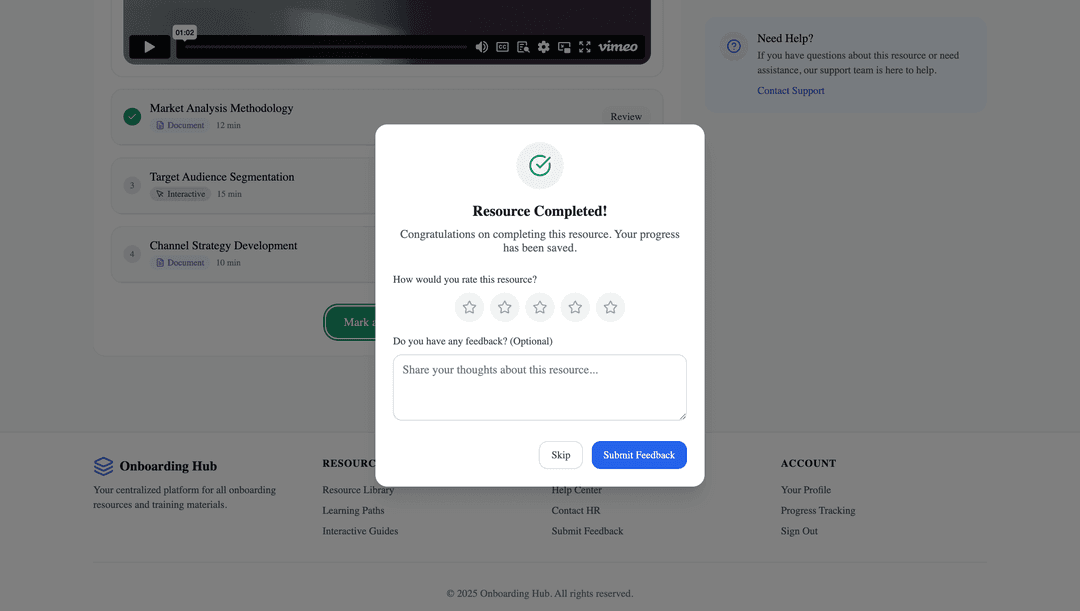The image size is (1080, 611).
Task: Open video settings gear
Action: click(544, 47)
